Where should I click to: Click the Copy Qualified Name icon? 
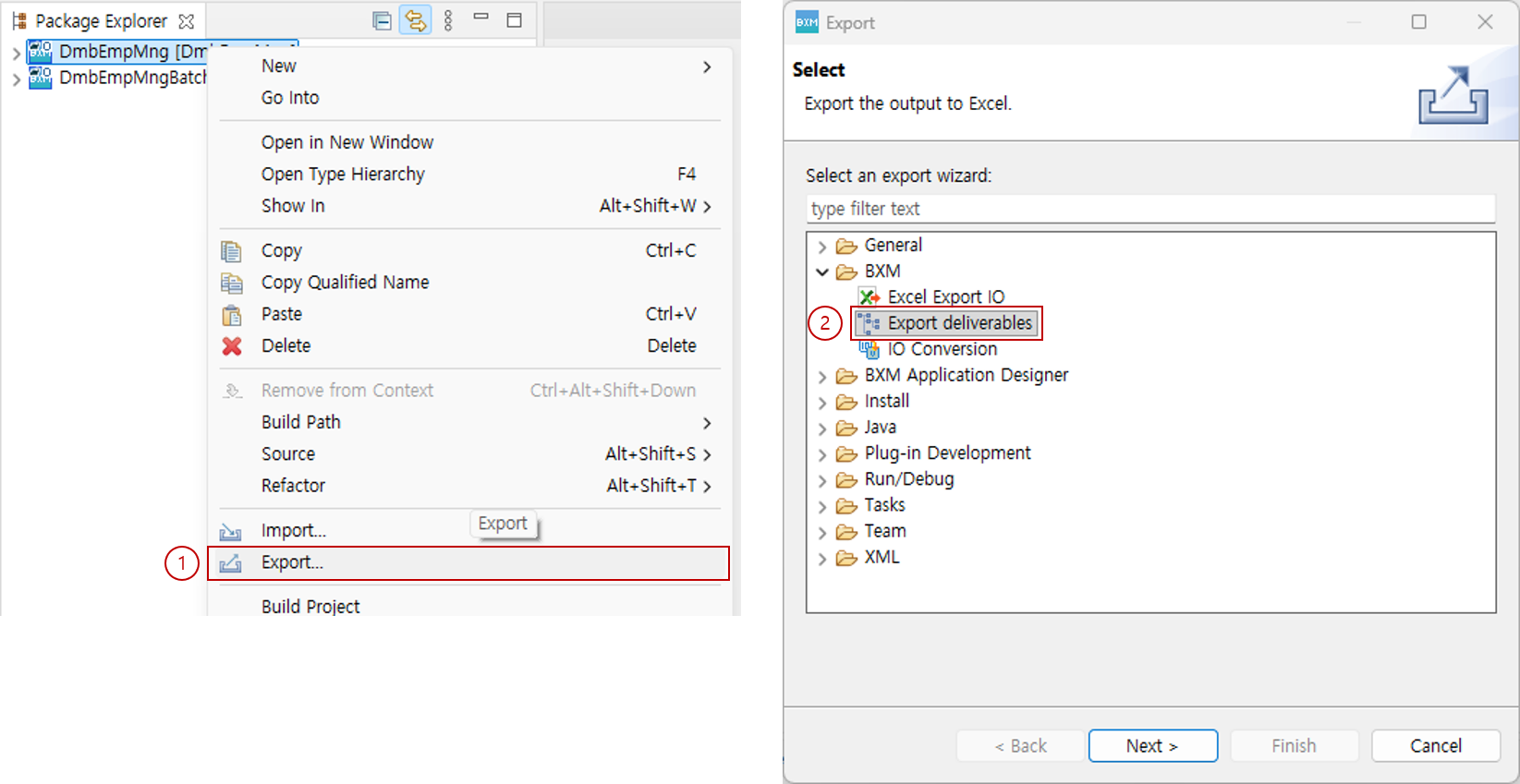(x=232, y=283)
